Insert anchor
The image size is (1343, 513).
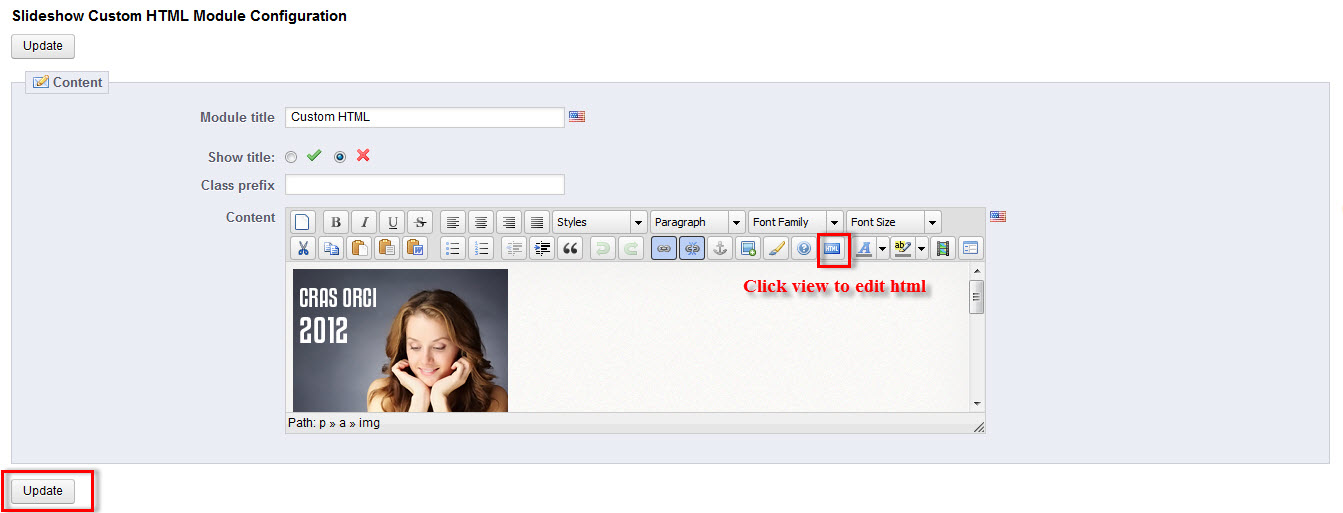(x=719, y=248)
